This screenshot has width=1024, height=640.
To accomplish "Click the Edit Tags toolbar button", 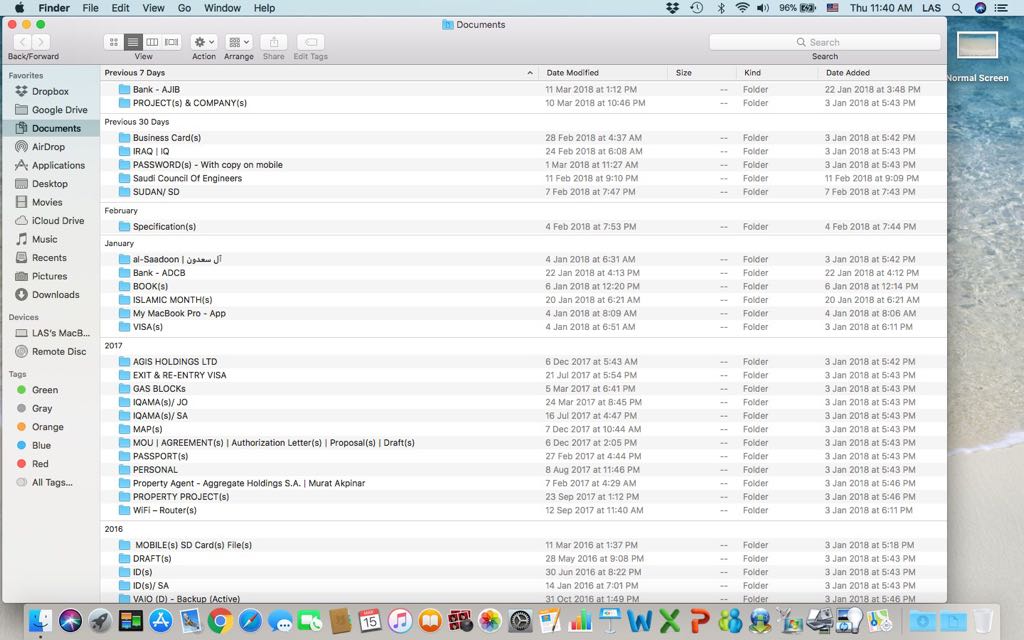I will pos(311,42).
